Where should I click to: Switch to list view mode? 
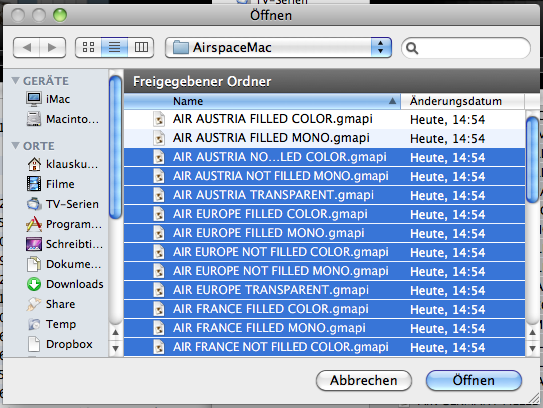click(115, 47)
